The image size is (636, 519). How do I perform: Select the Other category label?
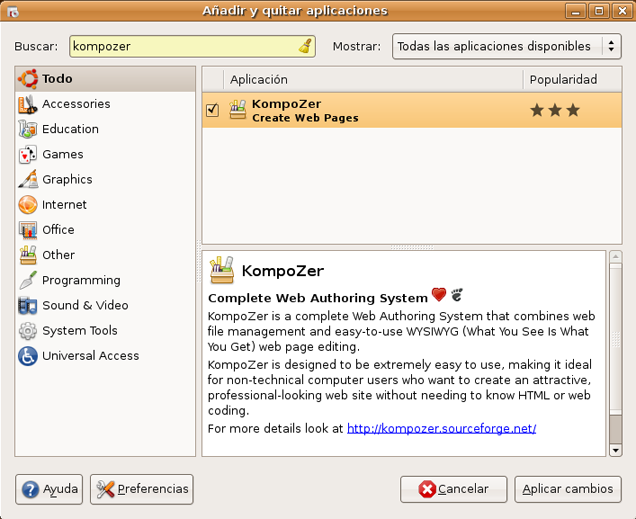(58, 255)
